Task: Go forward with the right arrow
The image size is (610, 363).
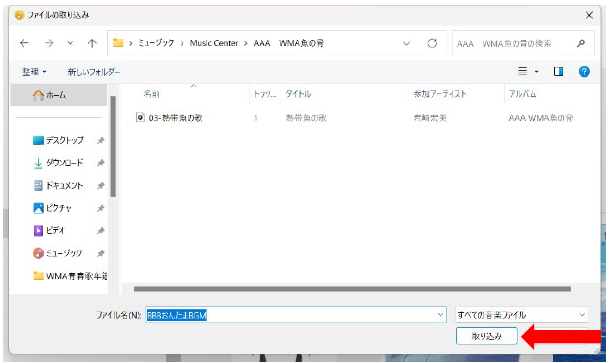Action: tap(49, 43)
